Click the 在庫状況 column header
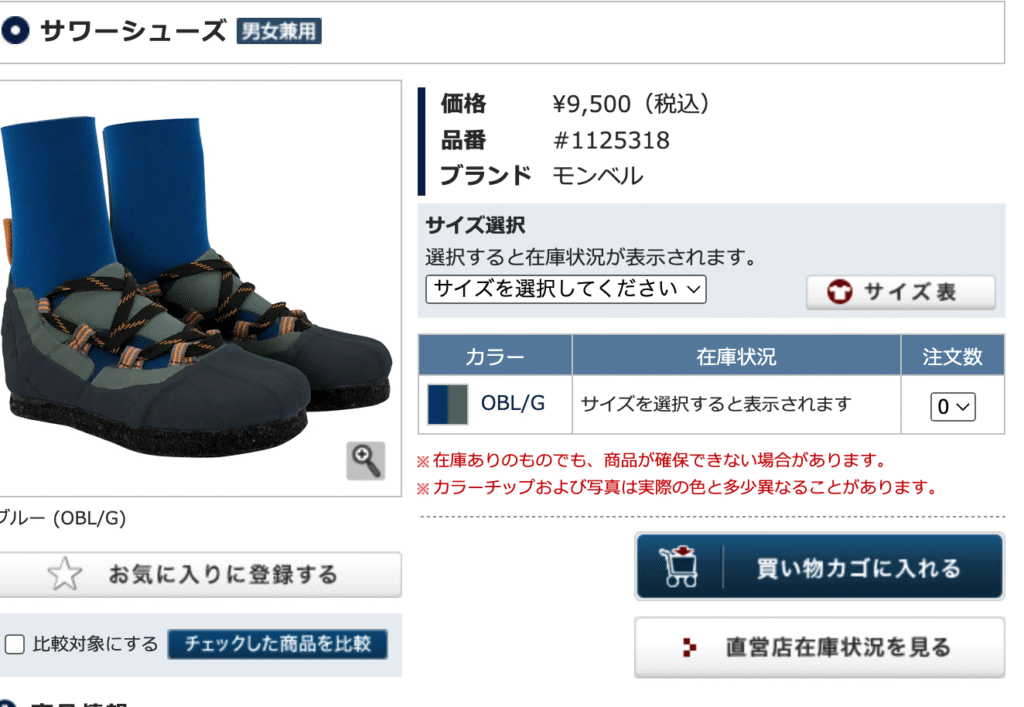This screenshot has height=707, width=1024. (736, 356)
